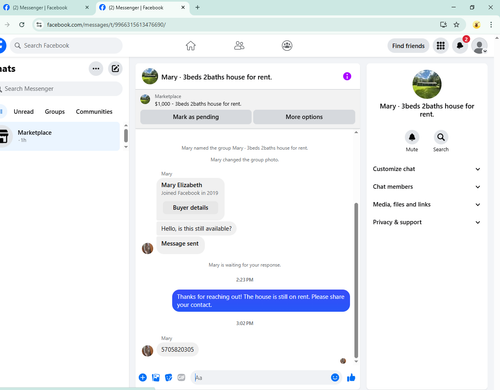
Task: Open Buyer details button
Action: (190, 208)
